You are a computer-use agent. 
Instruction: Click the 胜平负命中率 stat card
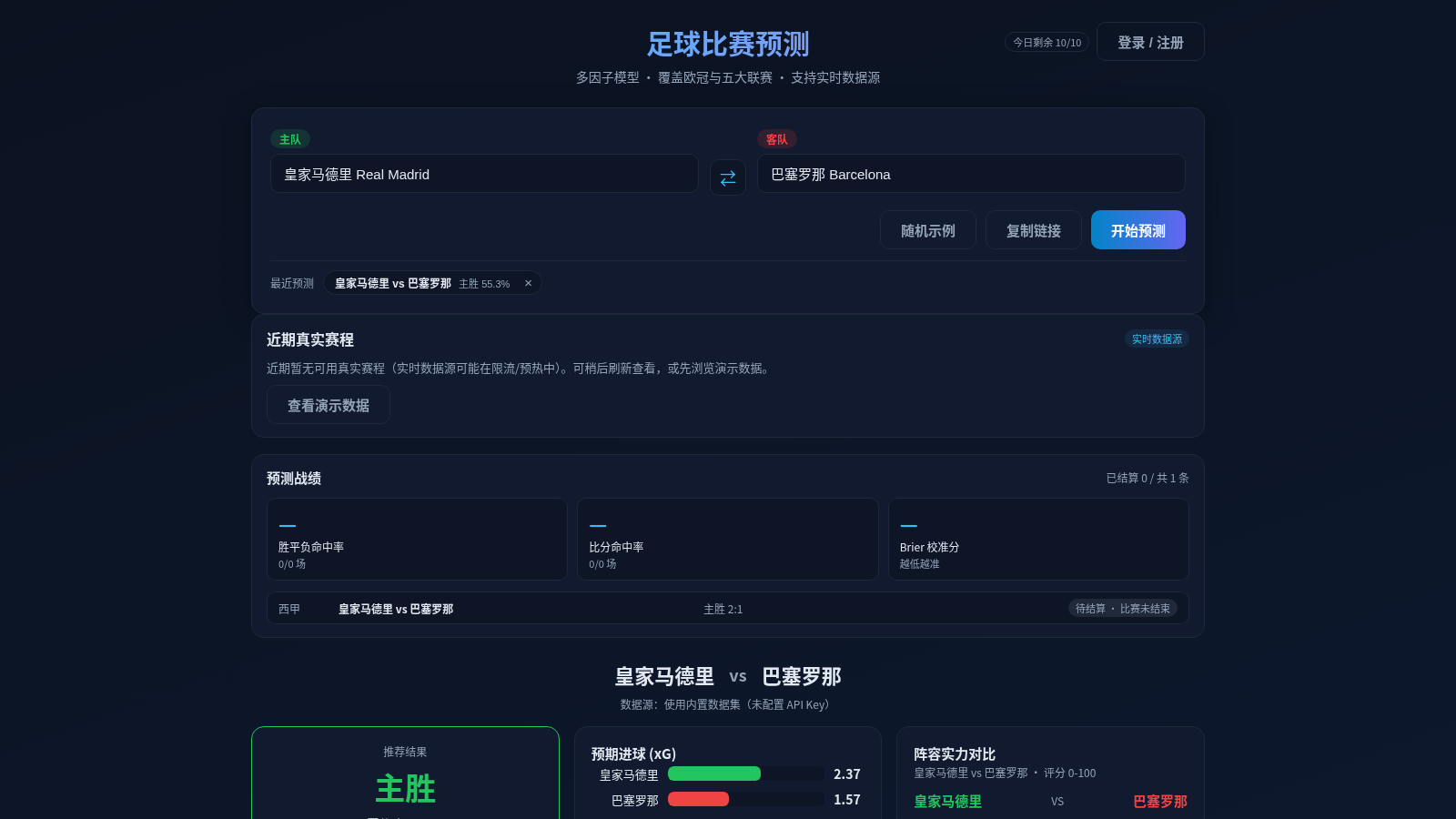(417, 539)
